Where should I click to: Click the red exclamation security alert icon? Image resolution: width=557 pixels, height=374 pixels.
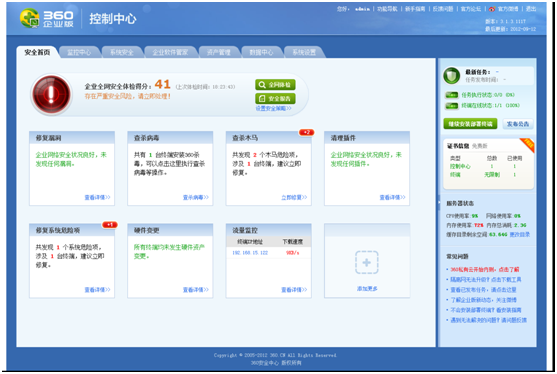[51, 94]
